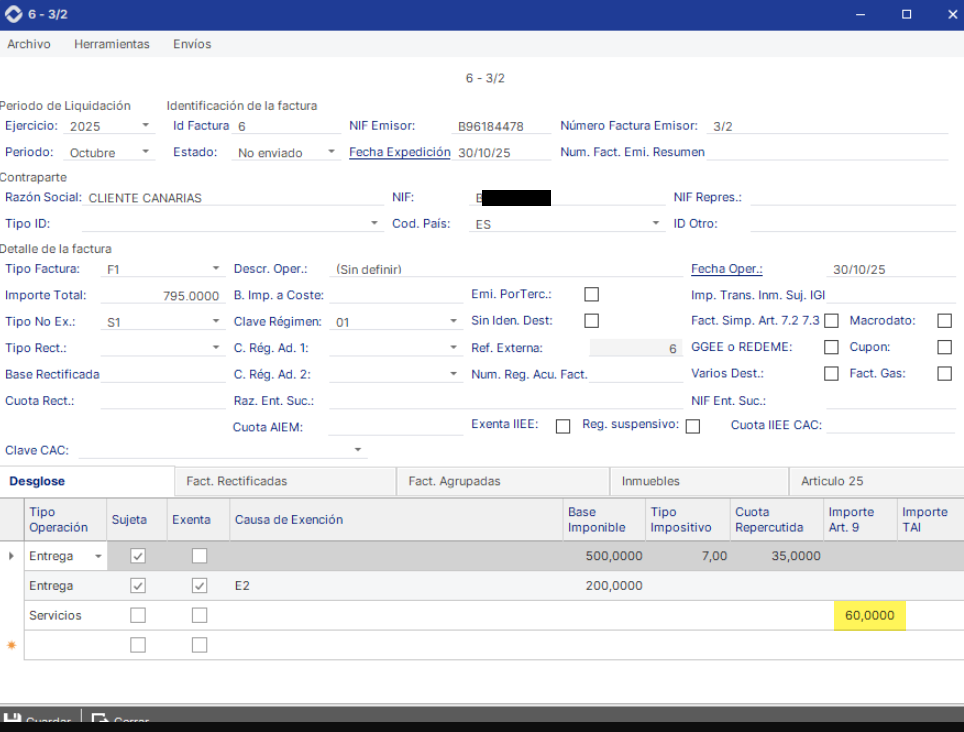Toggle the Reg. suspensivo checkbox
964x732 pixels.
pos(693,427)
